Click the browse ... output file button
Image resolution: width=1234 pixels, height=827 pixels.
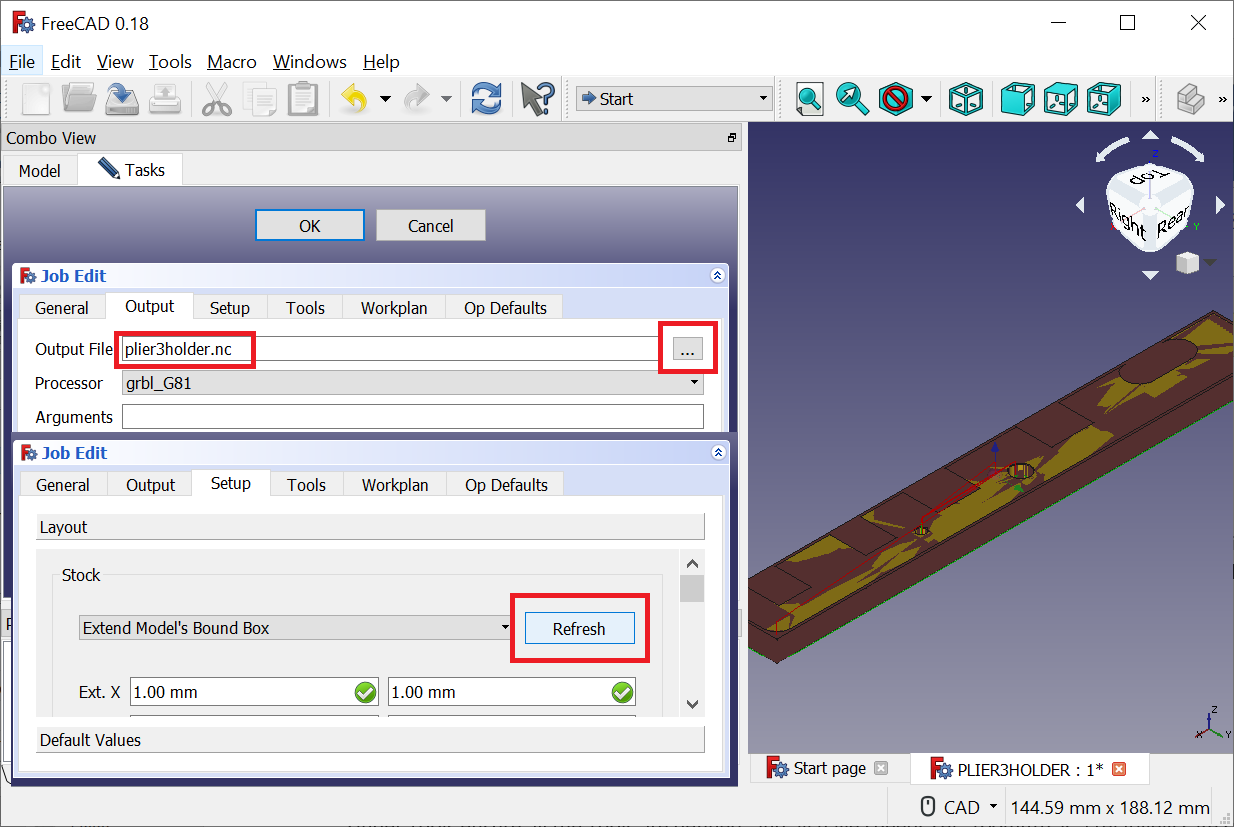coord(687,349)
